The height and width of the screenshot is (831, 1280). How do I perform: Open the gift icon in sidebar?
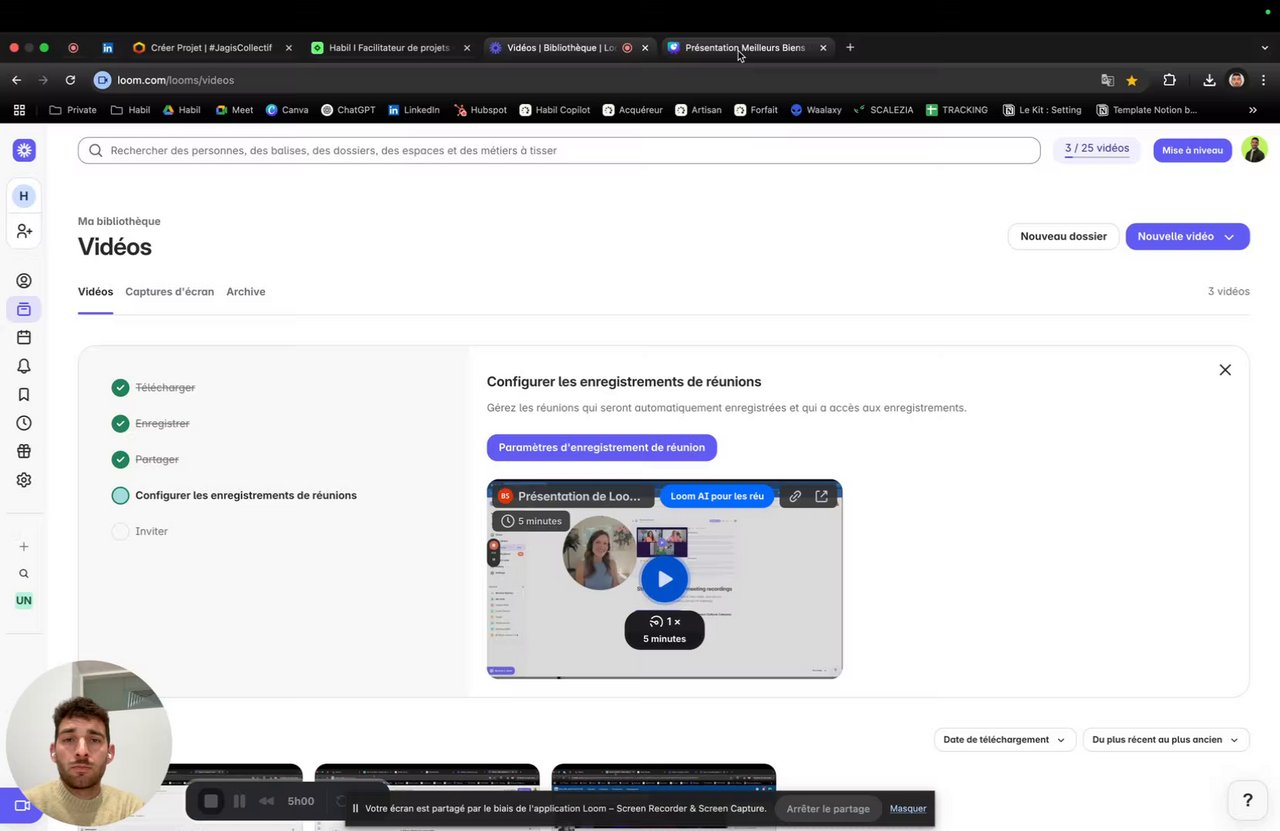(x=24, y=451)
